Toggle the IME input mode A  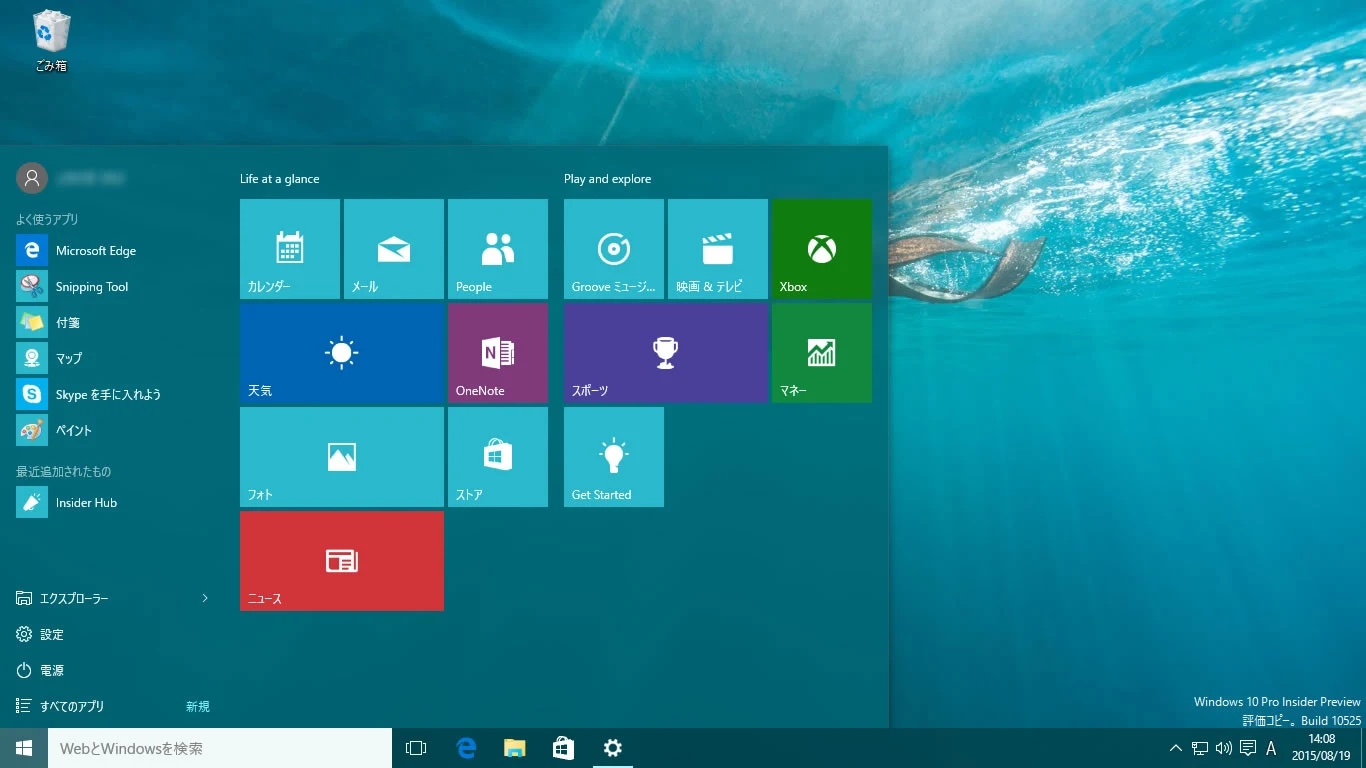point(1271,748)
